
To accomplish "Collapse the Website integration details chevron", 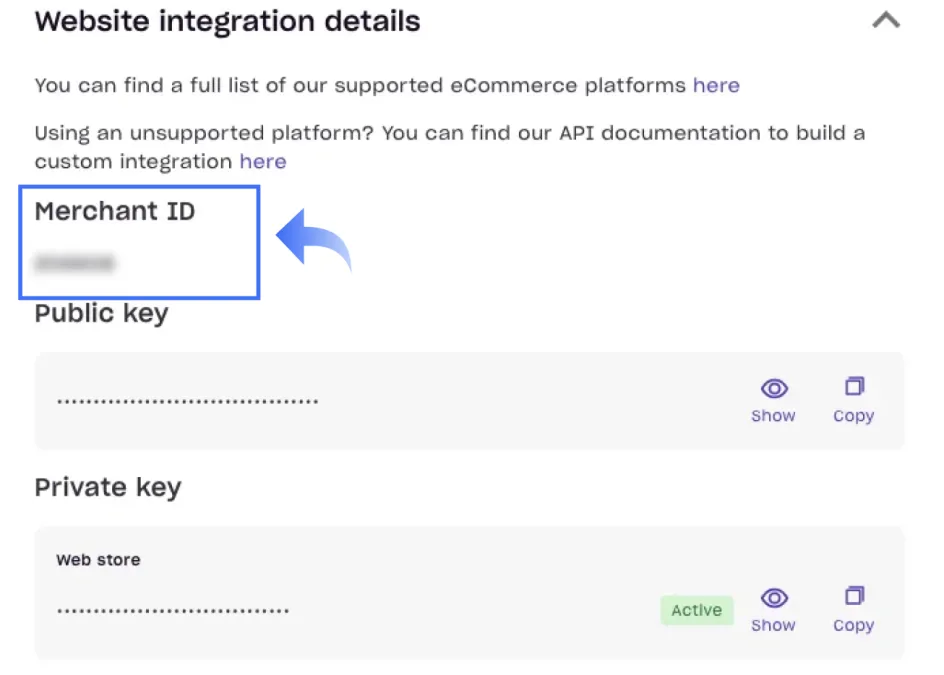I will (x=886, y=21).
